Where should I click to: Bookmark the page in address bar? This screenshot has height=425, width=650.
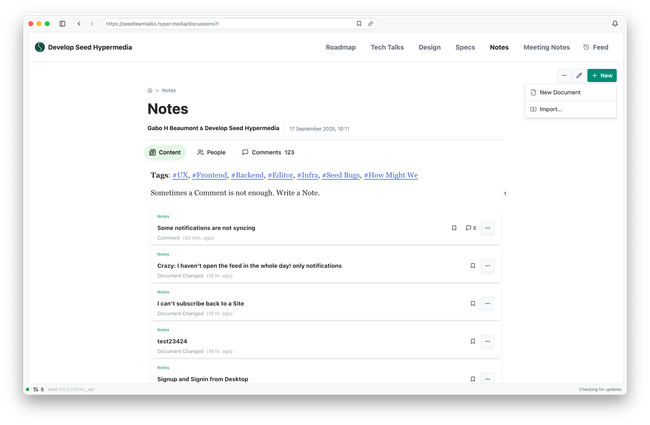tap(359, 23)
